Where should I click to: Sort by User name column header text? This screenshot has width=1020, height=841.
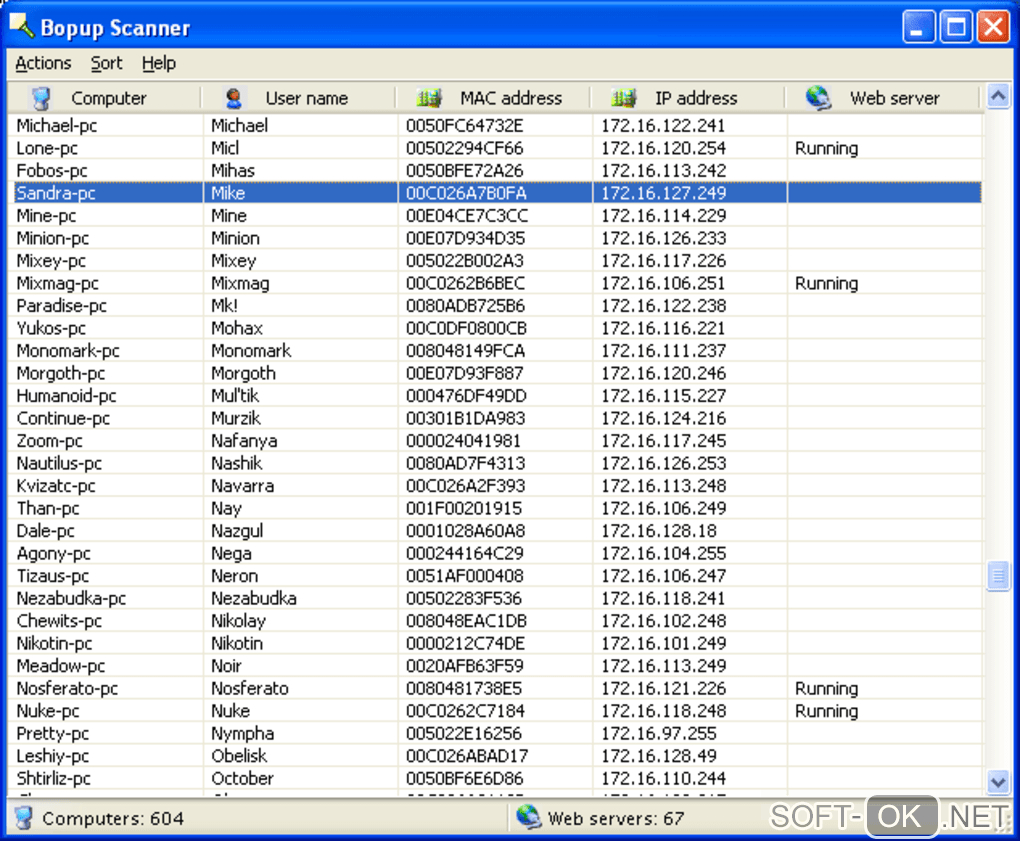tap(306, 98)
